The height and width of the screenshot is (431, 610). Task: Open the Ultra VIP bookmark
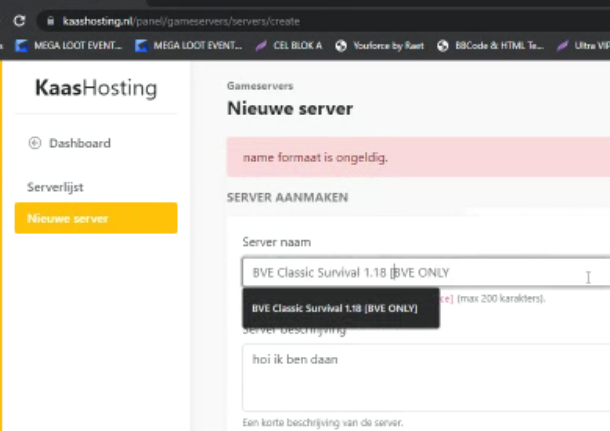pyautogui.click(x=585, y=45)
